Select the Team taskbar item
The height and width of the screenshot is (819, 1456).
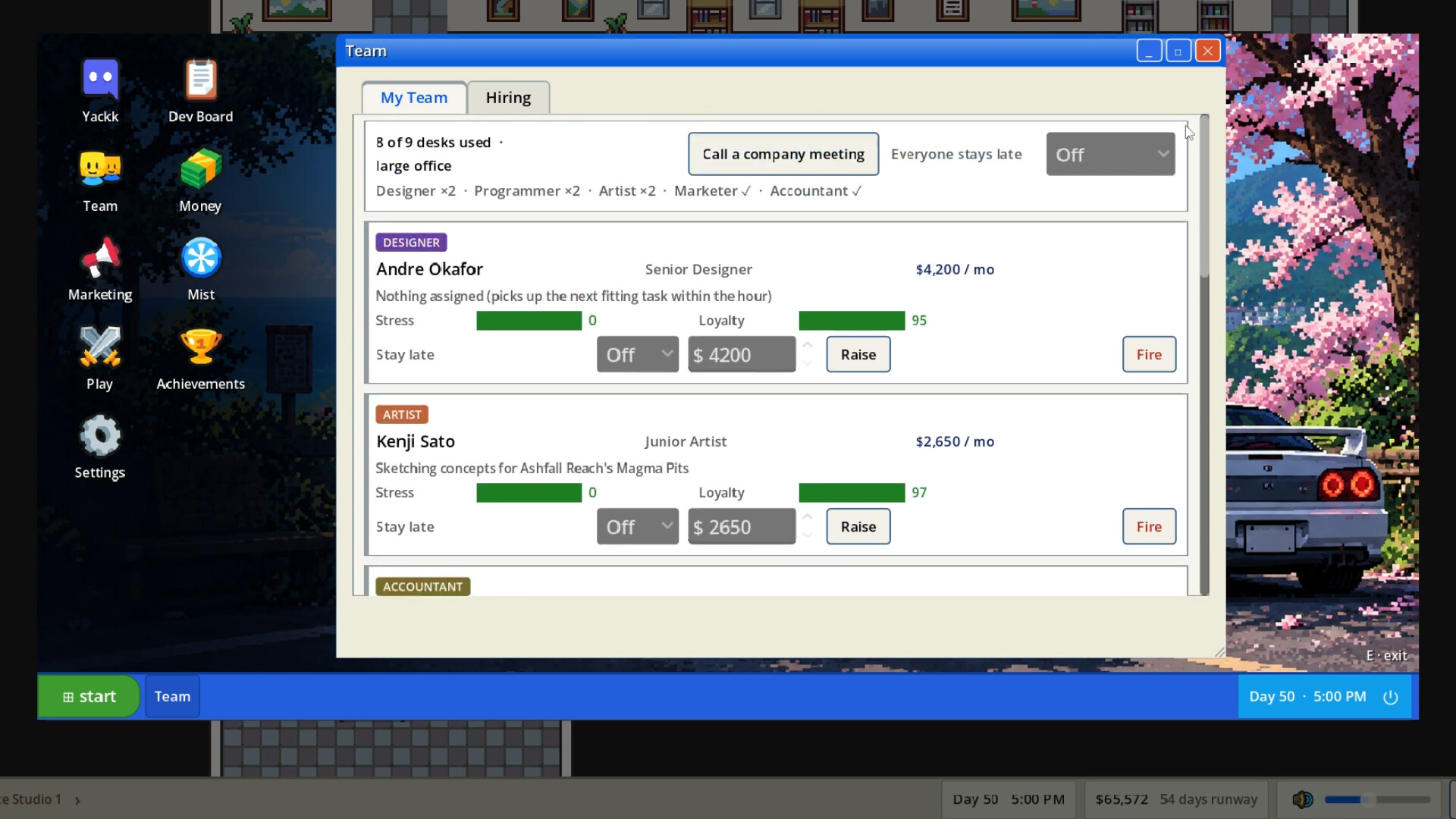172,696
